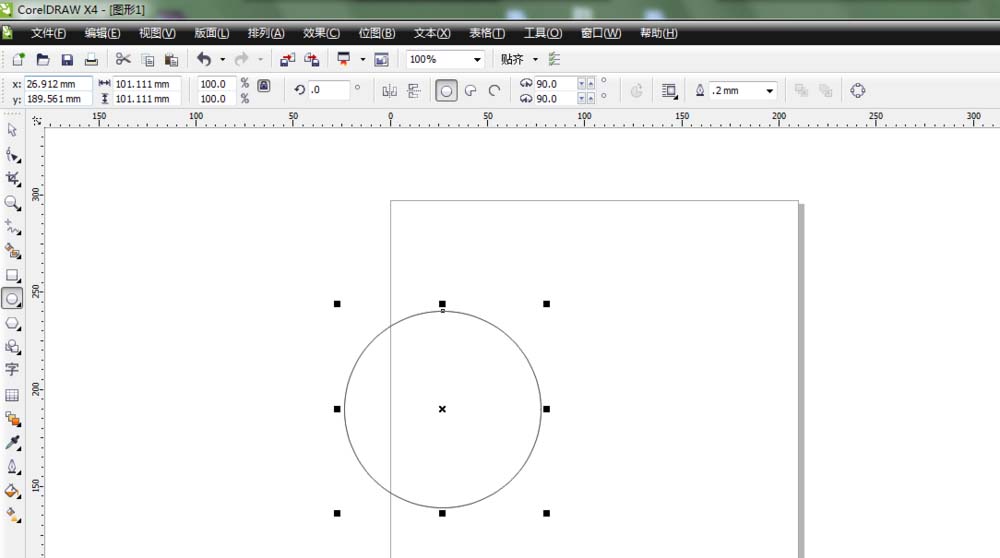The width and height of the screenshot is (1000, 558).
Task: Select the Fill bucket tool
Action: [x=12, y=491]
